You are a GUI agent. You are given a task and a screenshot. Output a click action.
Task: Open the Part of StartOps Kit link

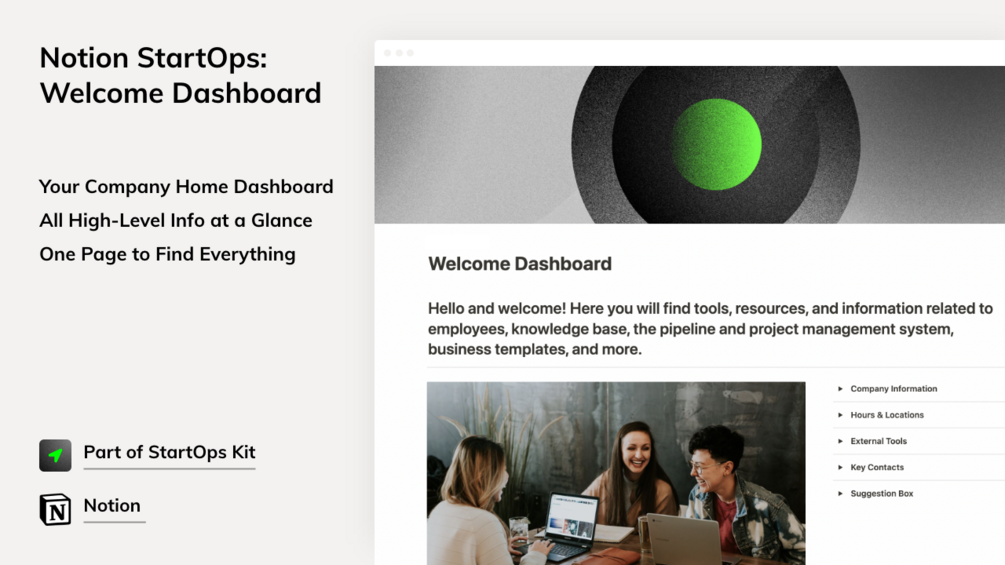click(x=169, y=452)
